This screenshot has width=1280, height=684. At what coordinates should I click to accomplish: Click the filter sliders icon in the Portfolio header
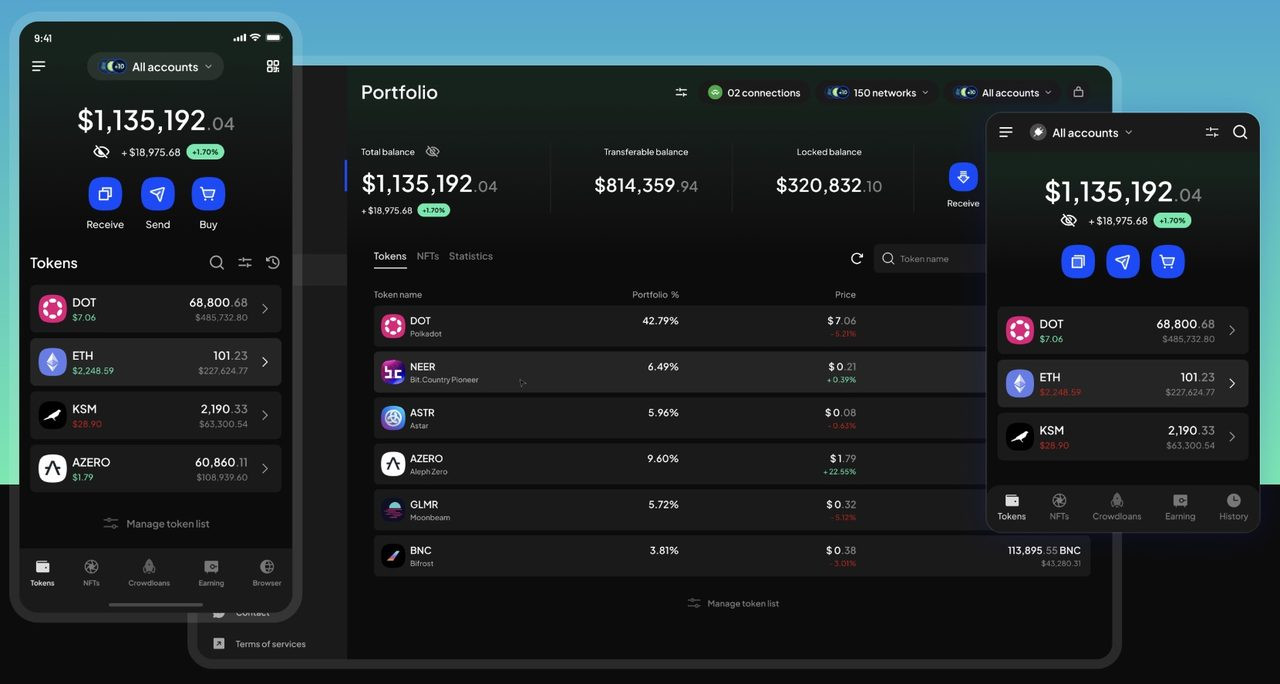tap(680, 91)
